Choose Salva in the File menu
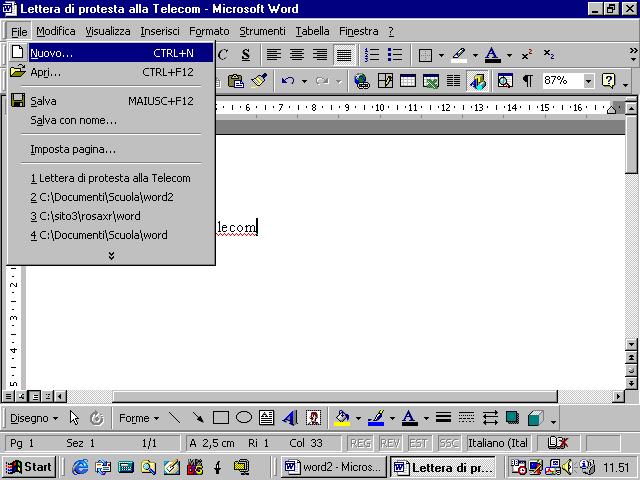 tap(111, 101)
